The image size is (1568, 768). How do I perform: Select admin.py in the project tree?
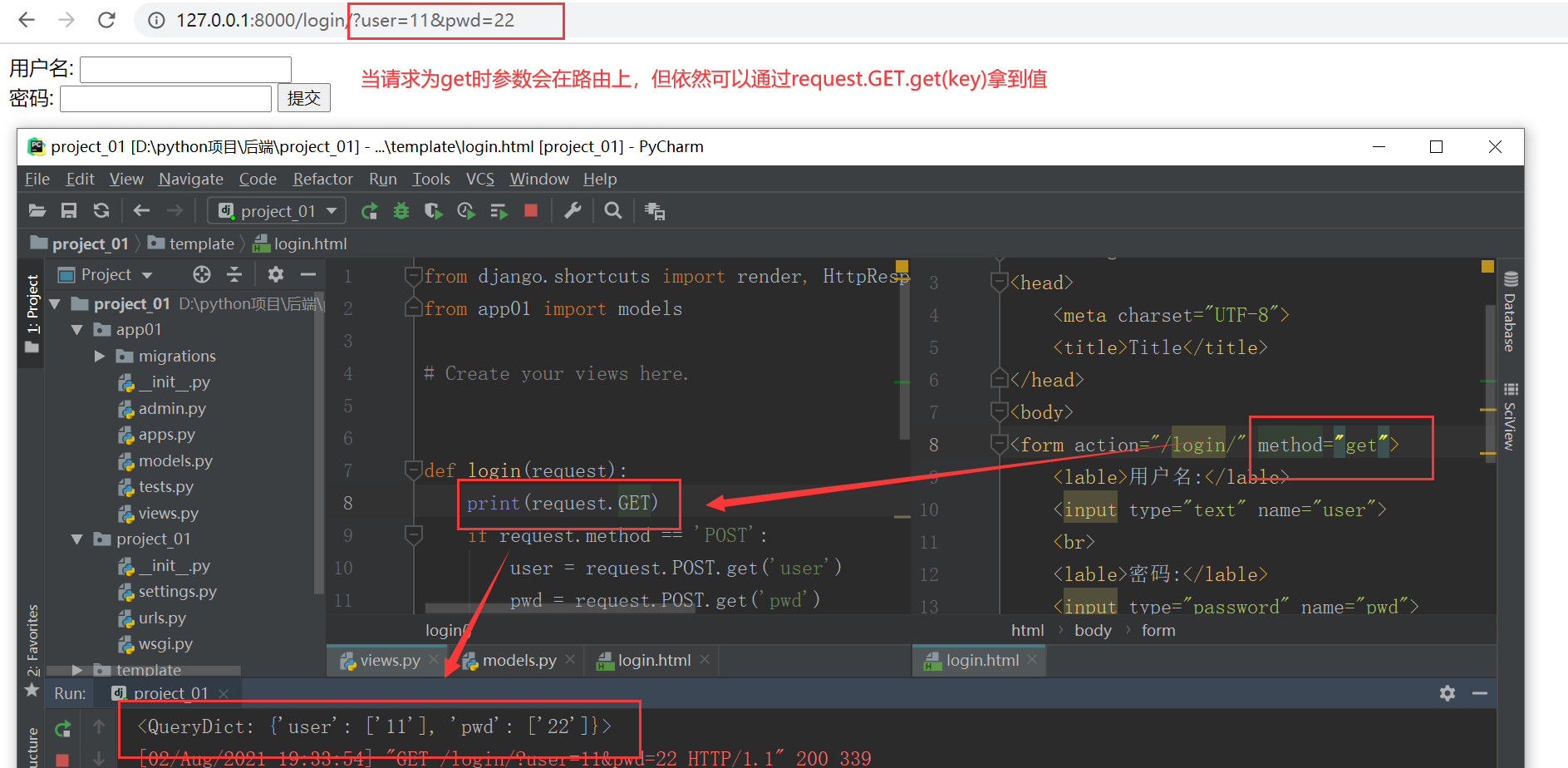click(162, 408)
